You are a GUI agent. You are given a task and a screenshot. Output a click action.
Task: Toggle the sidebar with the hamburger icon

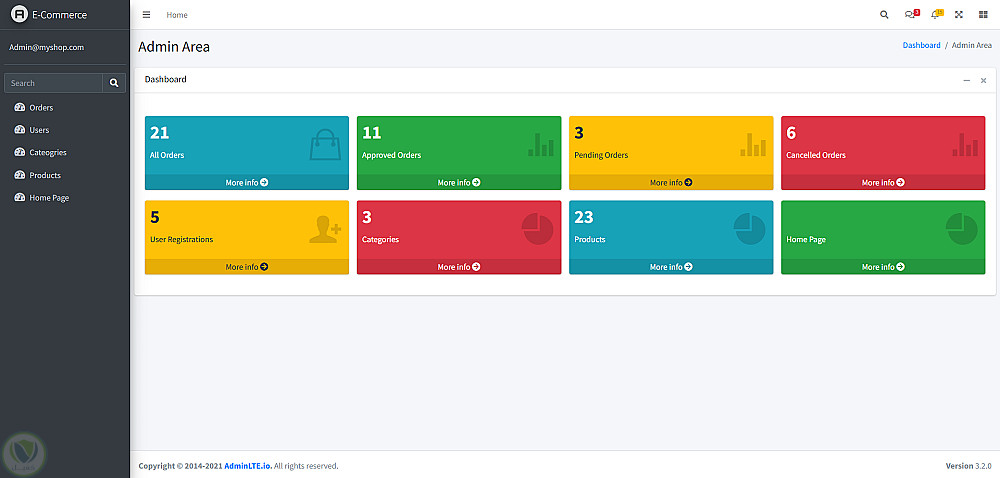pyautogui.click(x=146, y=15)
